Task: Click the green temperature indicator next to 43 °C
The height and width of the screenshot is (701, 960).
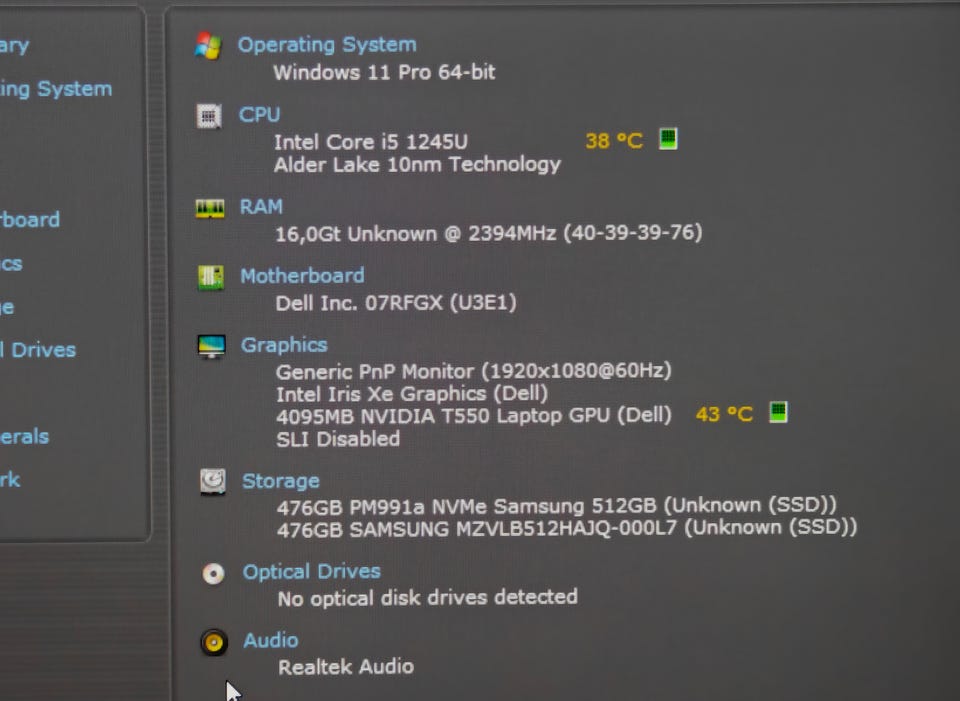Action: click(778, 412)
